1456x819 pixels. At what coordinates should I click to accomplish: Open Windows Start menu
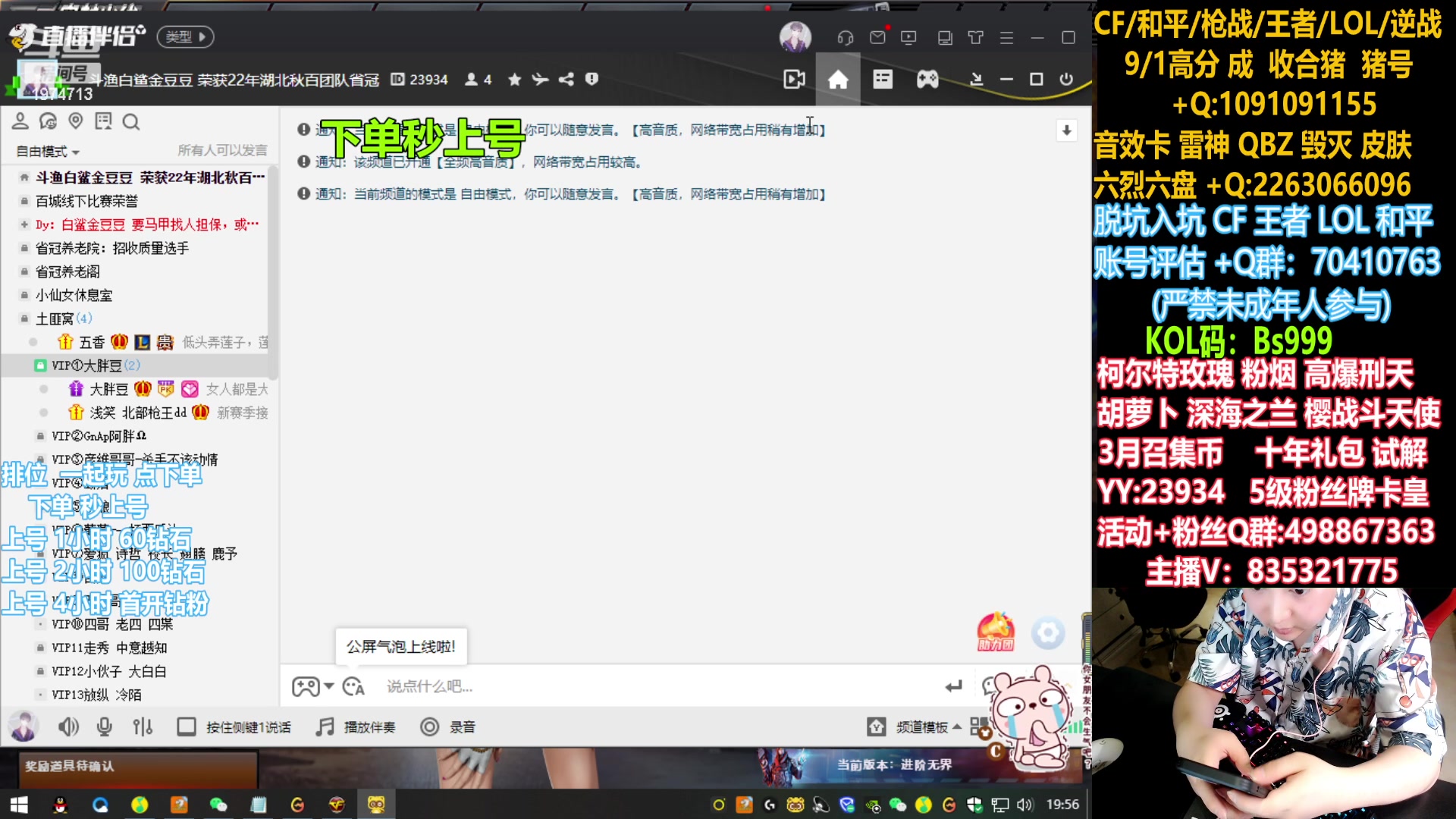[19, 805]
